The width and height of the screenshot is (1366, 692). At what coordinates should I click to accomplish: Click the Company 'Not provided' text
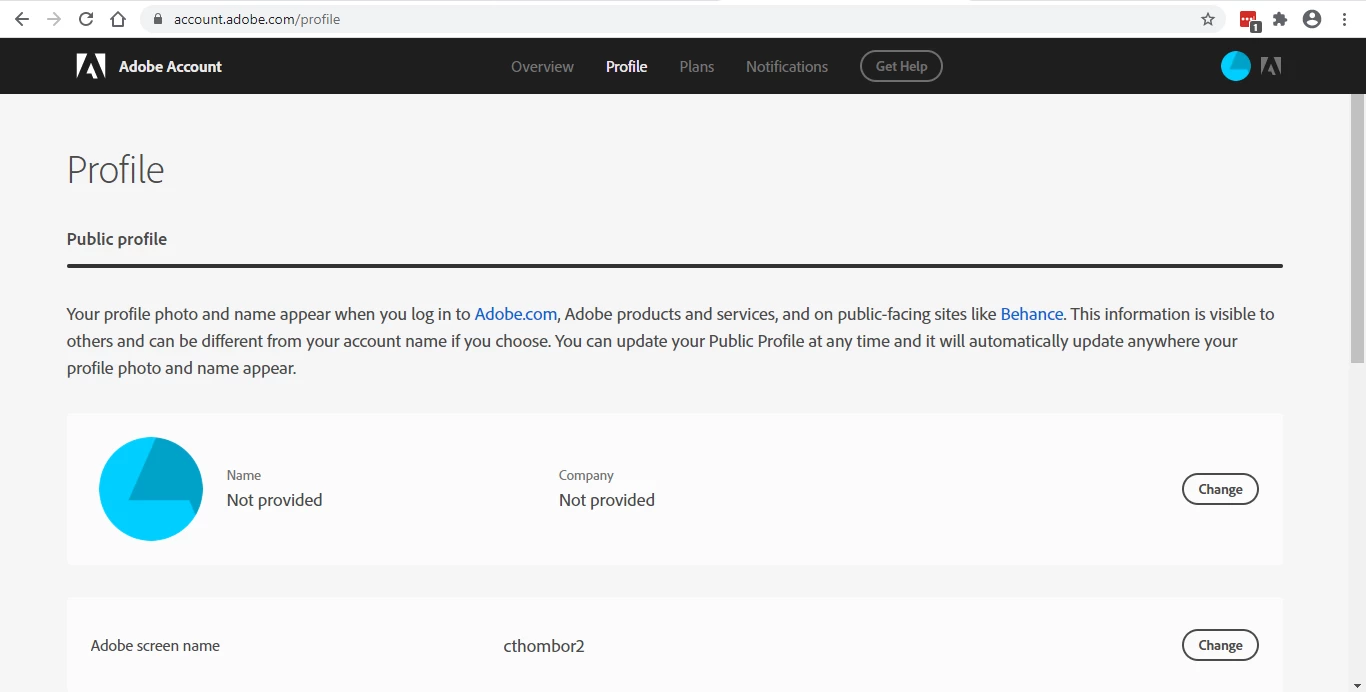point(607,500)
